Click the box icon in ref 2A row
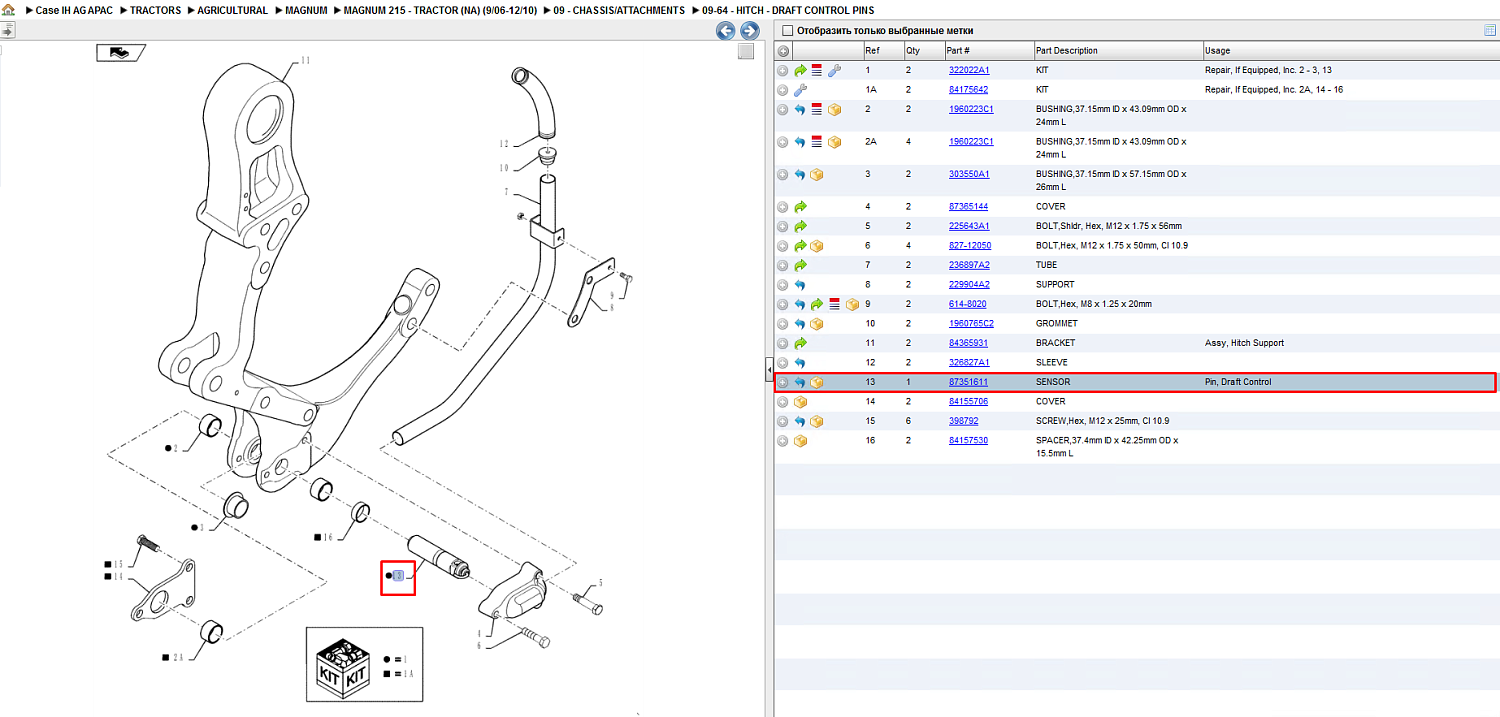Screen dimensions: 1500x717 coord(834,142)
